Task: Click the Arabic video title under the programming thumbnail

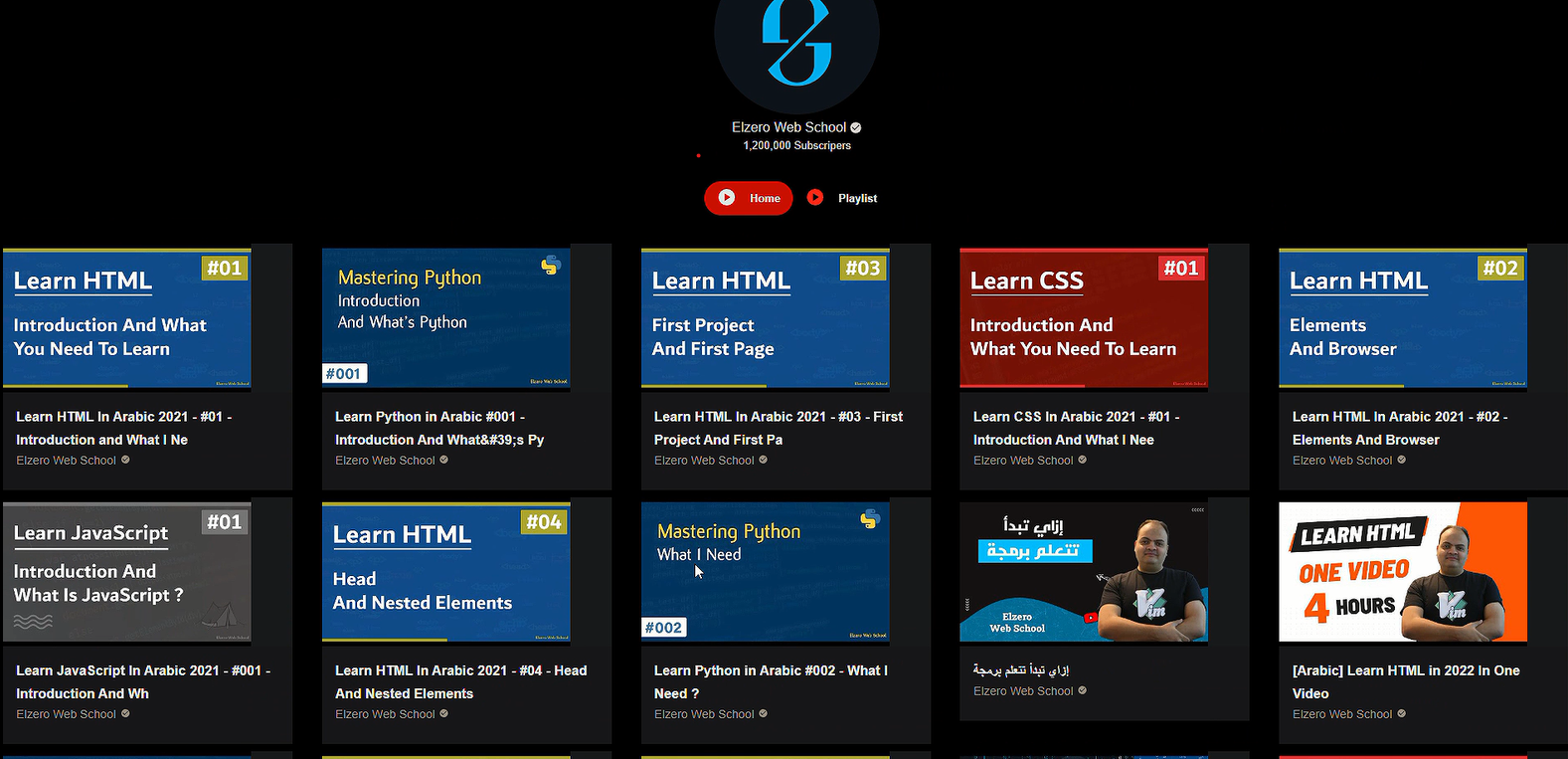Action: tap(1021, 670)
